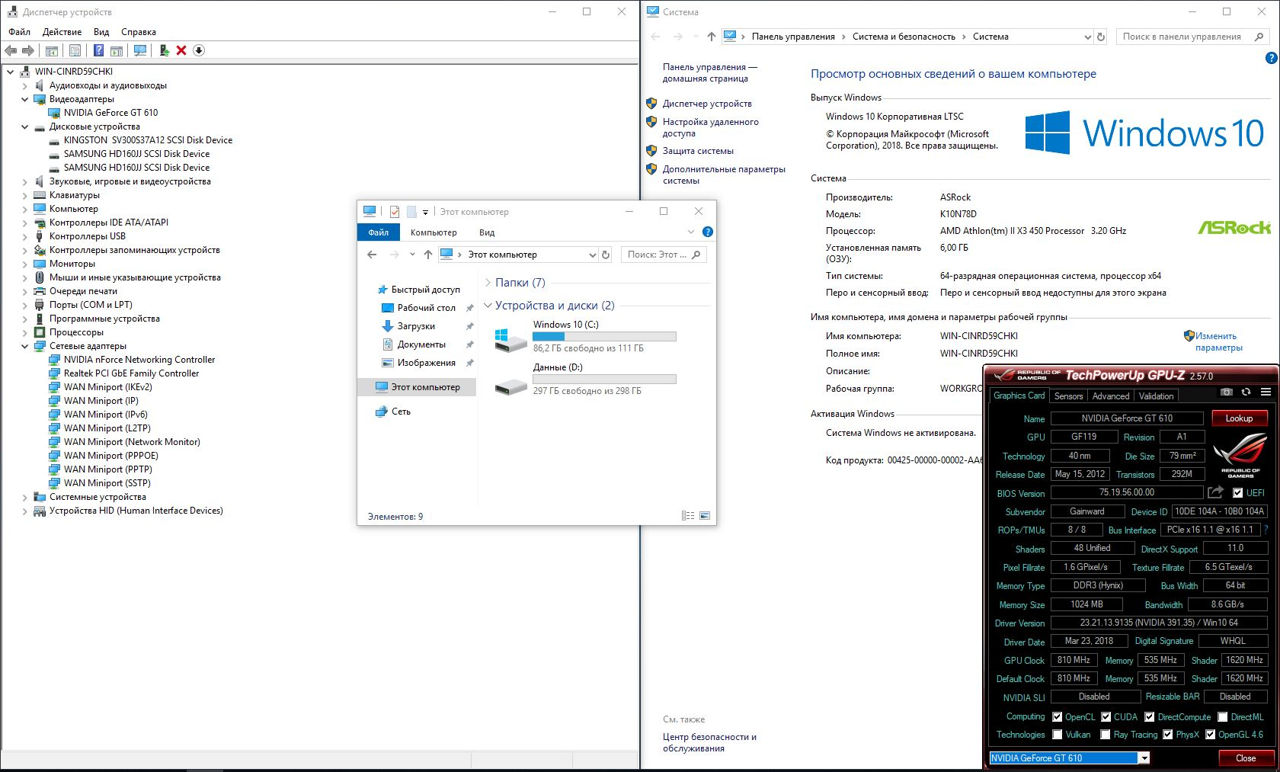Toggle the CUDA checkbox
The image size is (1280, 772).
pyautogui.click(x=1106, y=716)
